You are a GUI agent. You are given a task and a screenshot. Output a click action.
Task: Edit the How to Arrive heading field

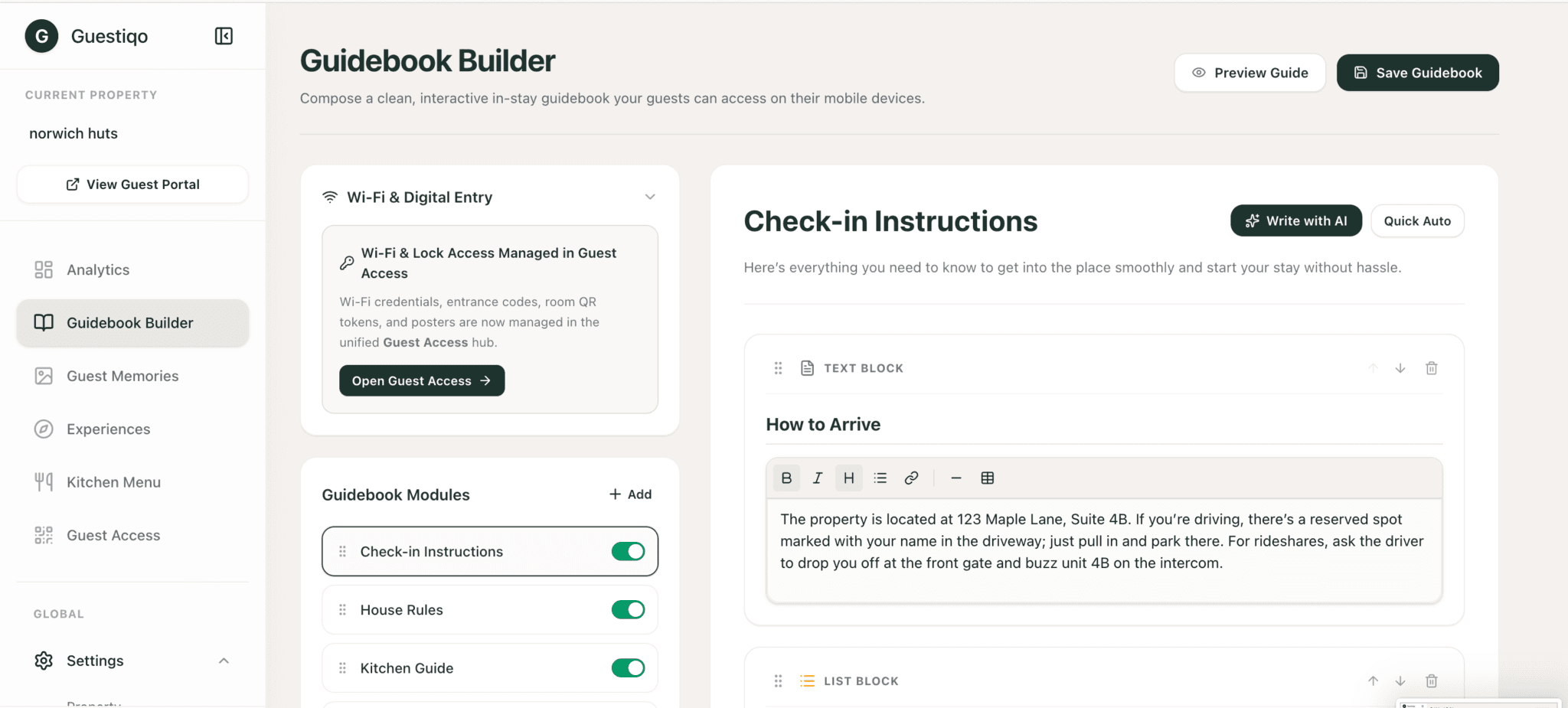pos(1104,425)
